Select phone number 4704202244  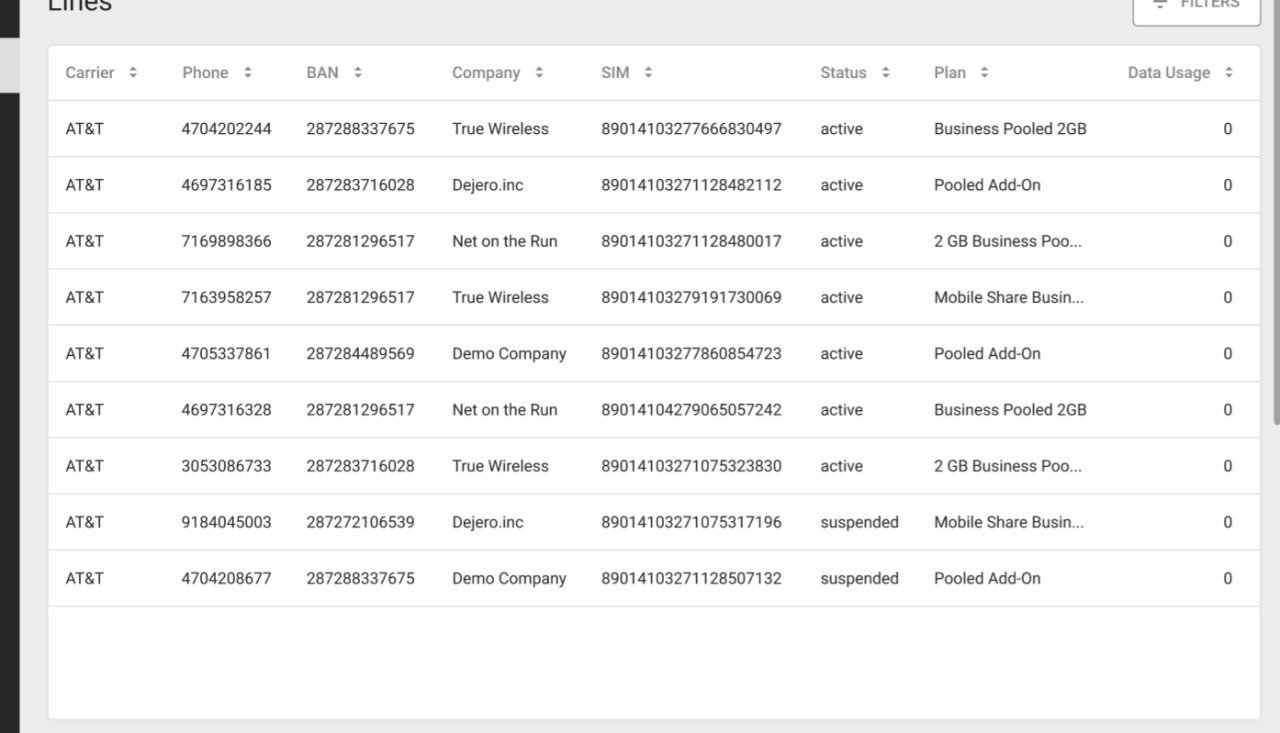(227, 129)
